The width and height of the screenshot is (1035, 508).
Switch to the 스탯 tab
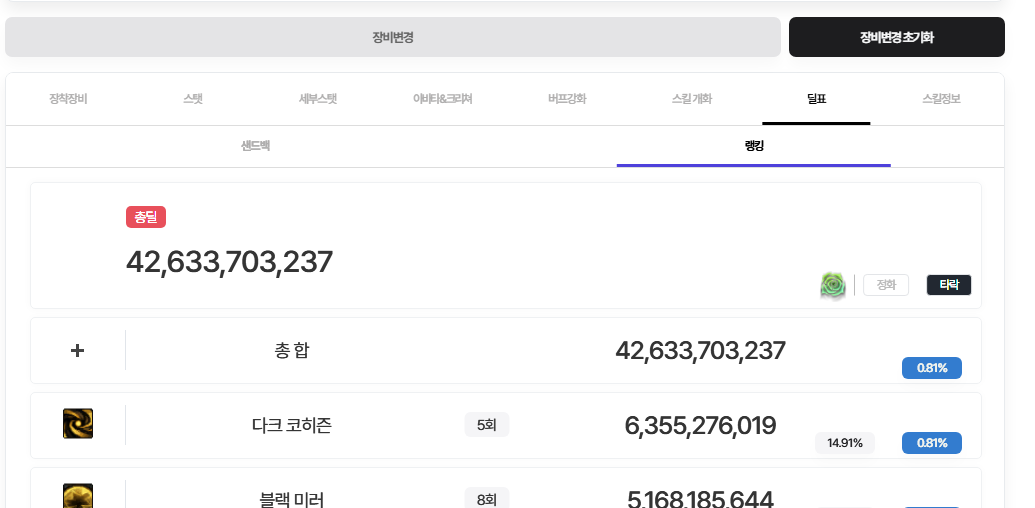point(193,99)
